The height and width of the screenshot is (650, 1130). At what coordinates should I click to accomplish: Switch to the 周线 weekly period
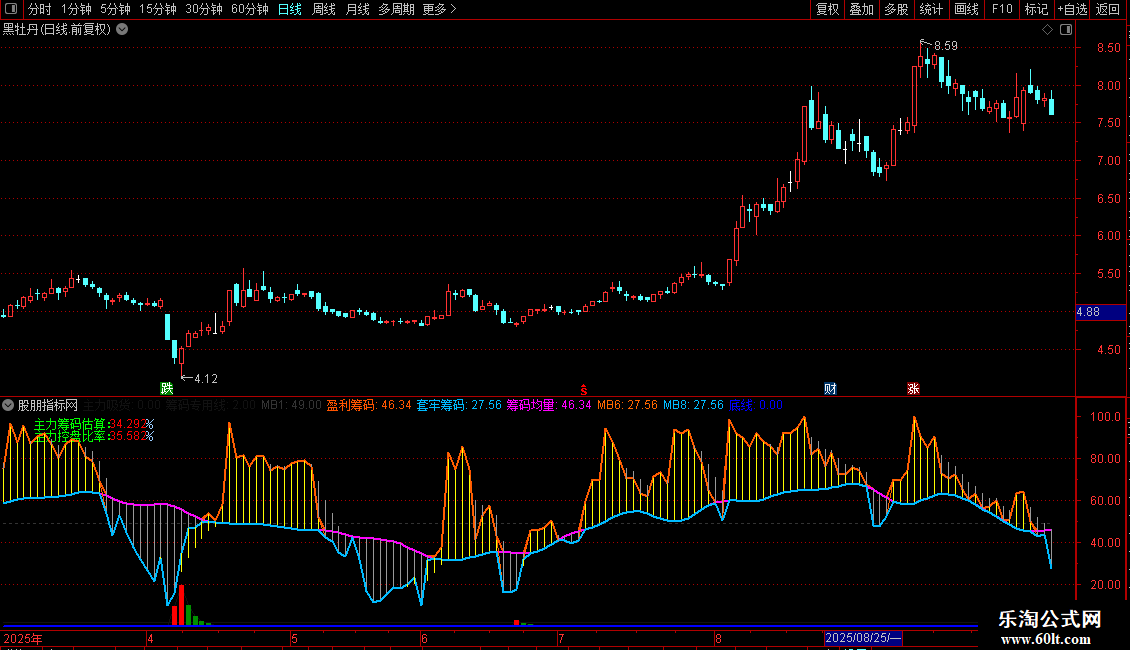click(324, 10)
